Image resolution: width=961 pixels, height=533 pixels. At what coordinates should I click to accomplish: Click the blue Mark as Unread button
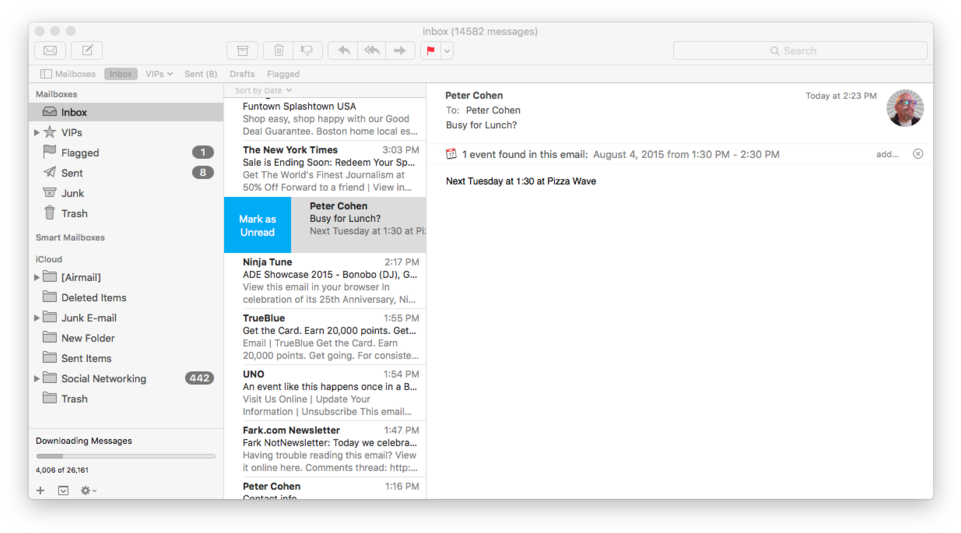pos(257,226)
